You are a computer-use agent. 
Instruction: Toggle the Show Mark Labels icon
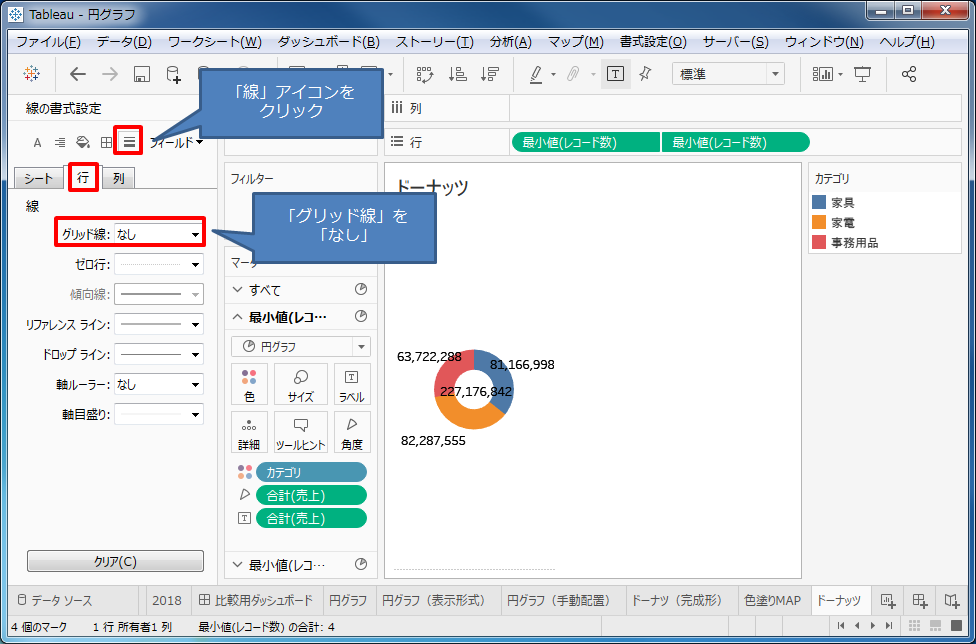pyautogui.click(x=616, y=73)
